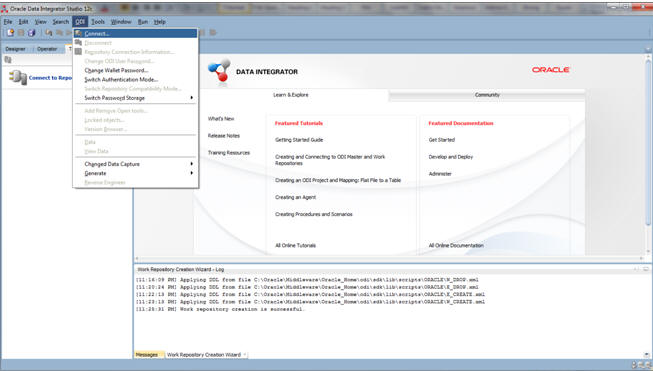
Task: Click the plug icon beside Connect to Repository
Action: 17,77
